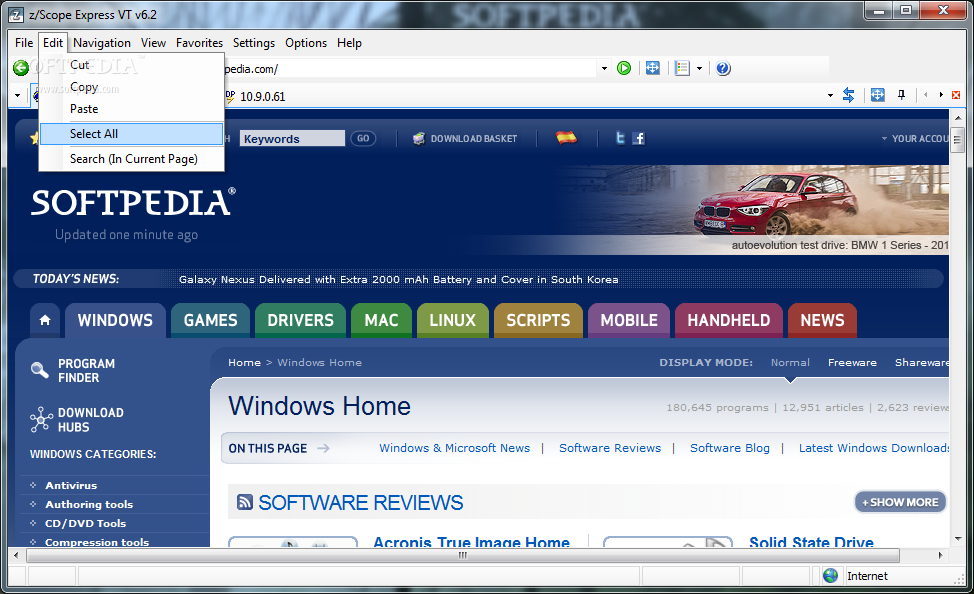This screenshot has width=974, height=594.
Task: Click the green Go play icon
Action: point(624,68)
